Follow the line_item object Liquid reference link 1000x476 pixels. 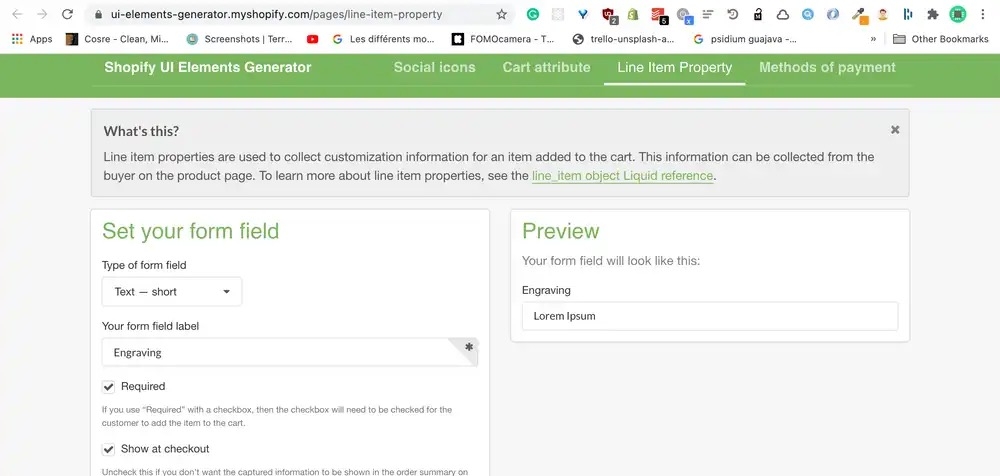coord(622,176)
